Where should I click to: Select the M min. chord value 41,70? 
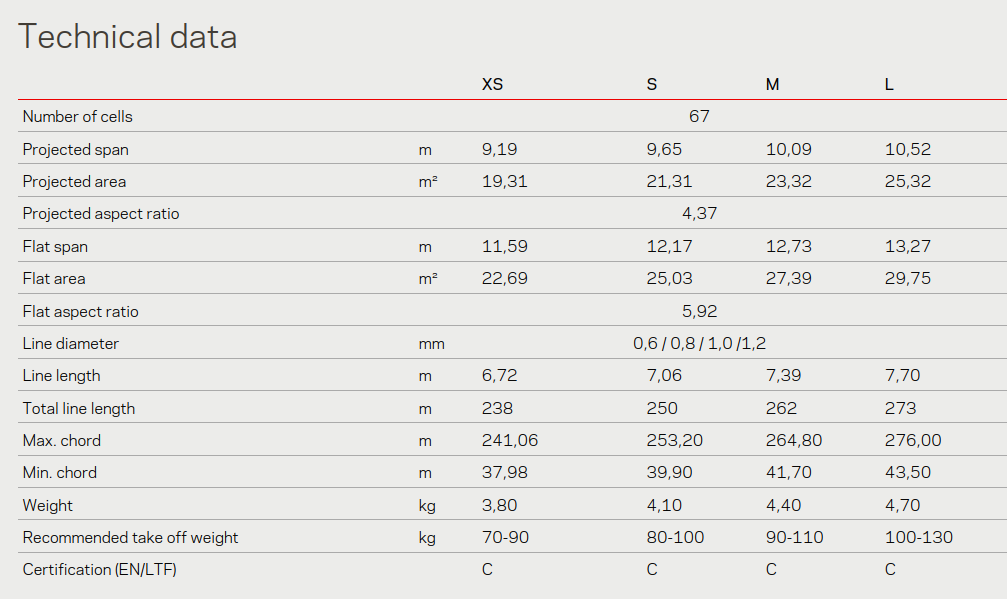pos(788,473)
